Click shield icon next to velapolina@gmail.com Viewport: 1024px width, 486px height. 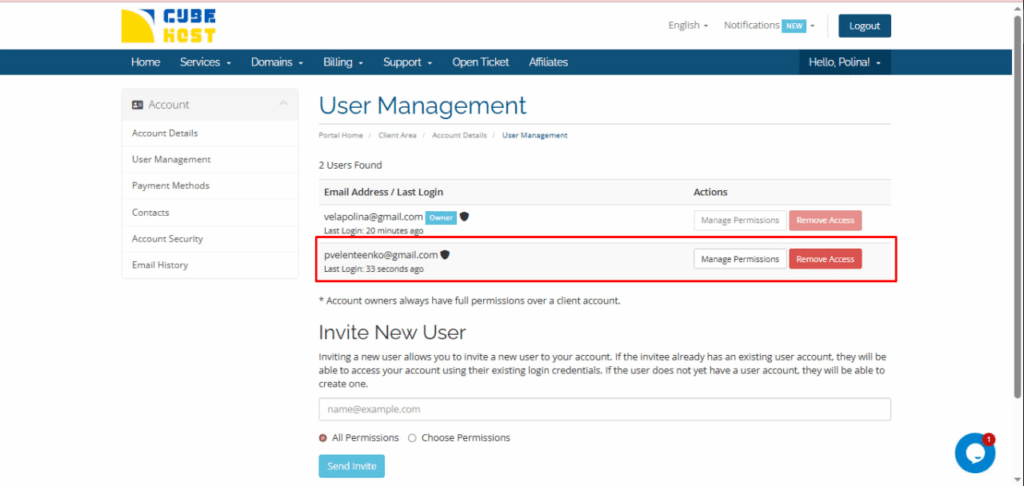coord(465,216)
